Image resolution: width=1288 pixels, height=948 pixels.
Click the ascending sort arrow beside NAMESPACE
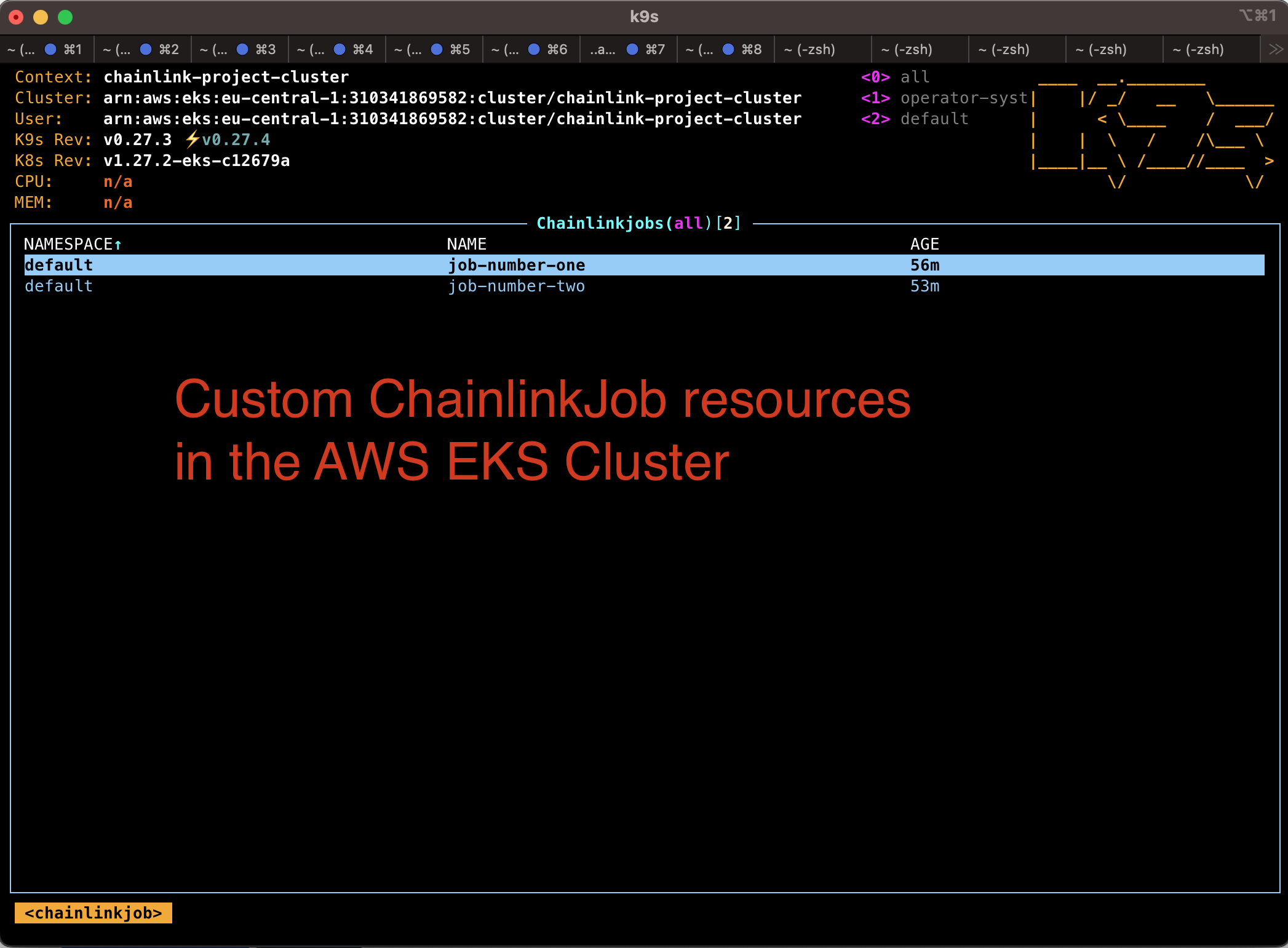click(118, 245)
